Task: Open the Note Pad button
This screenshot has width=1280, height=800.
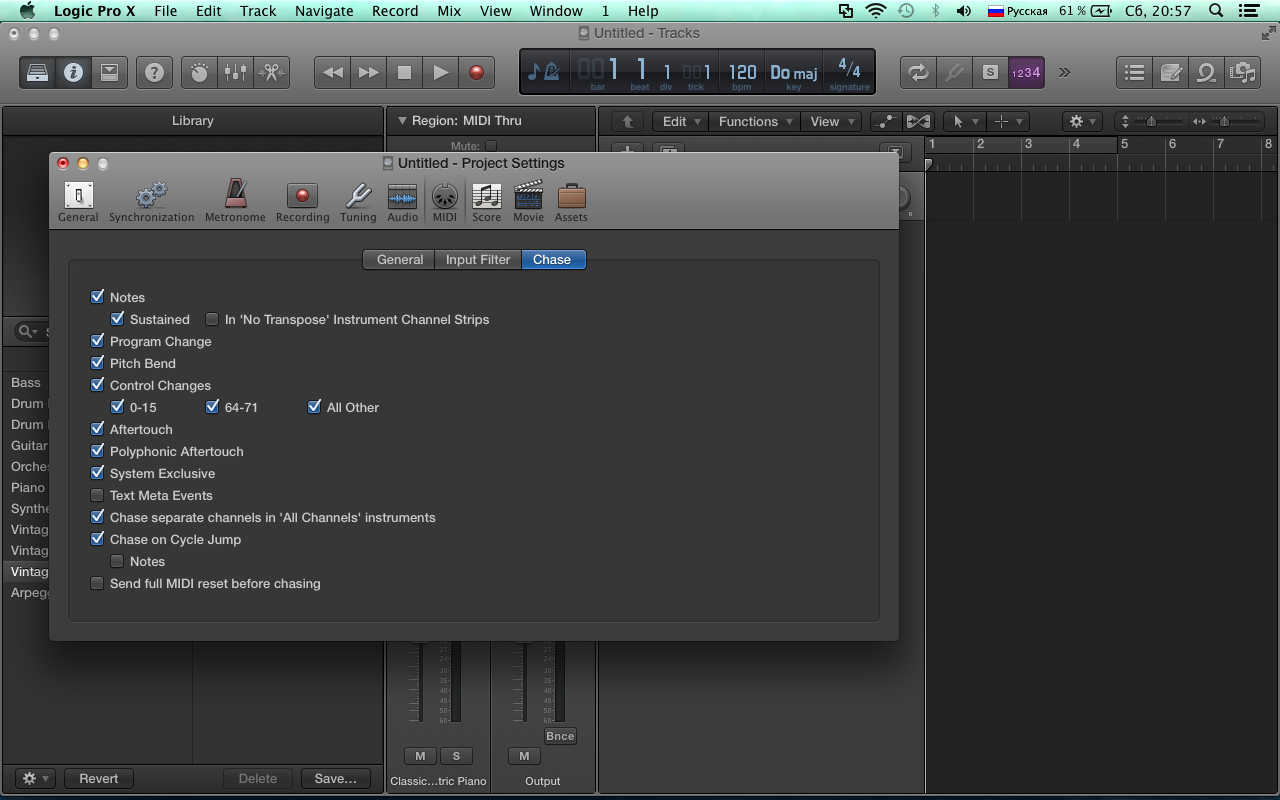Action: click(x=1170, y=72)
